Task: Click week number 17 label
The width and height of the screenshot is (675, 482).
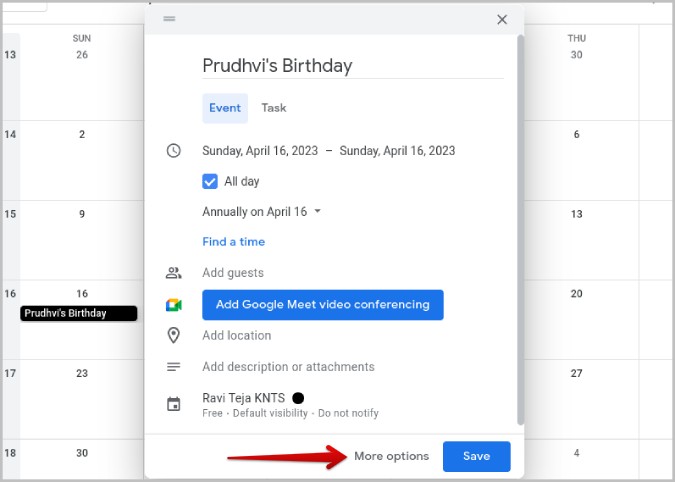Action: [x=10, y=373]
